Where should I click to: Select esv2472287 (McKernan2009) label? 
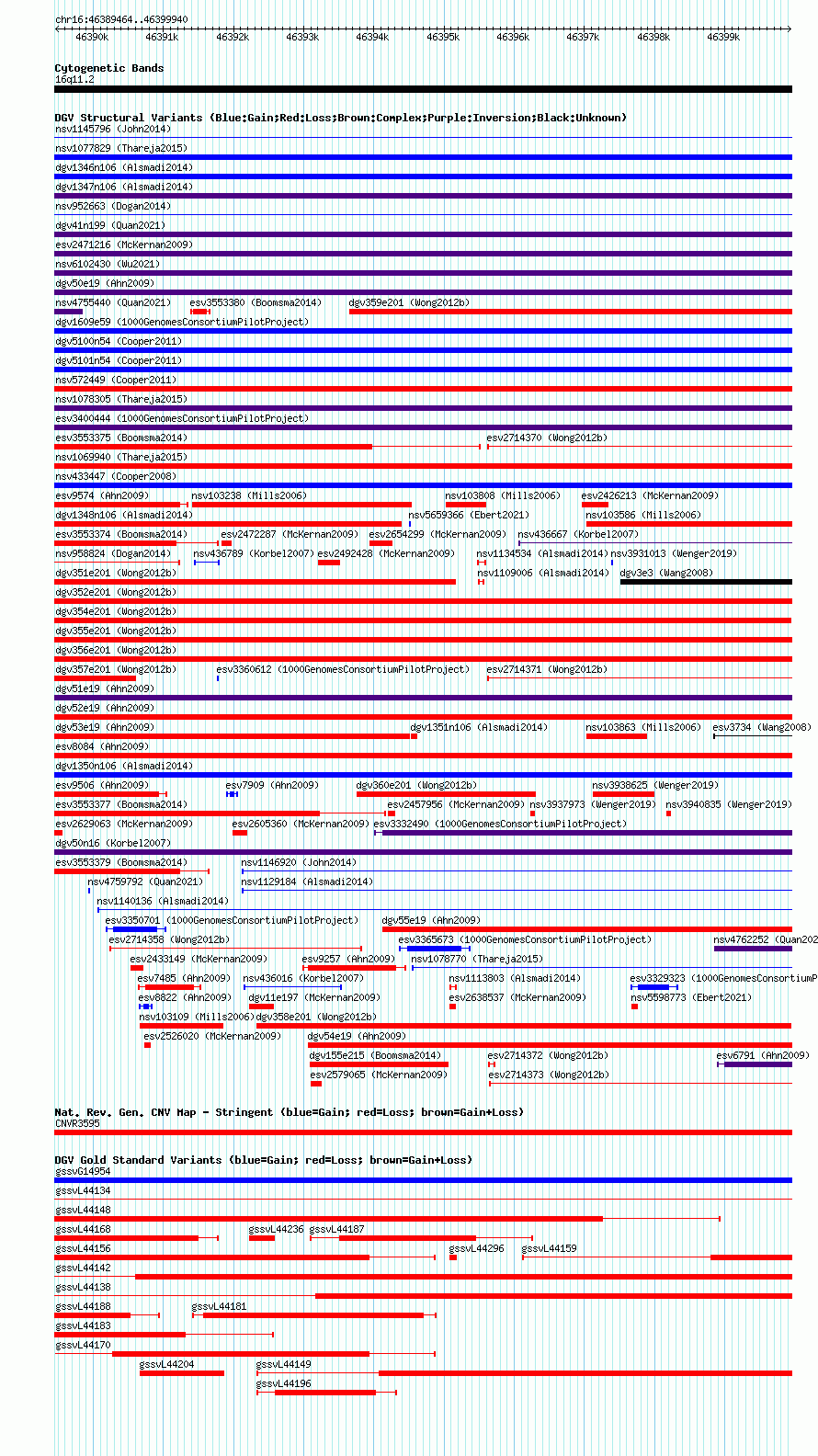click(290, 534)
